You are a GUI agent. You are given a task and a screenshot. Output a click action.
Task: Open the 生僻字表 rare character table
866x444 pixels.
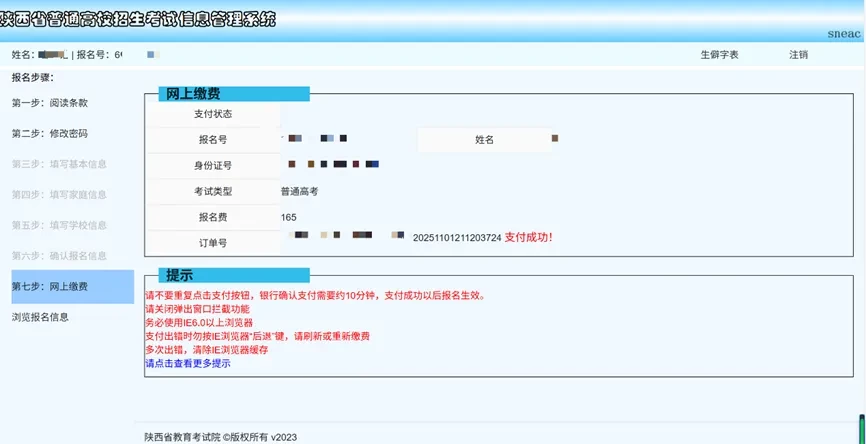[x=719, y=54]
